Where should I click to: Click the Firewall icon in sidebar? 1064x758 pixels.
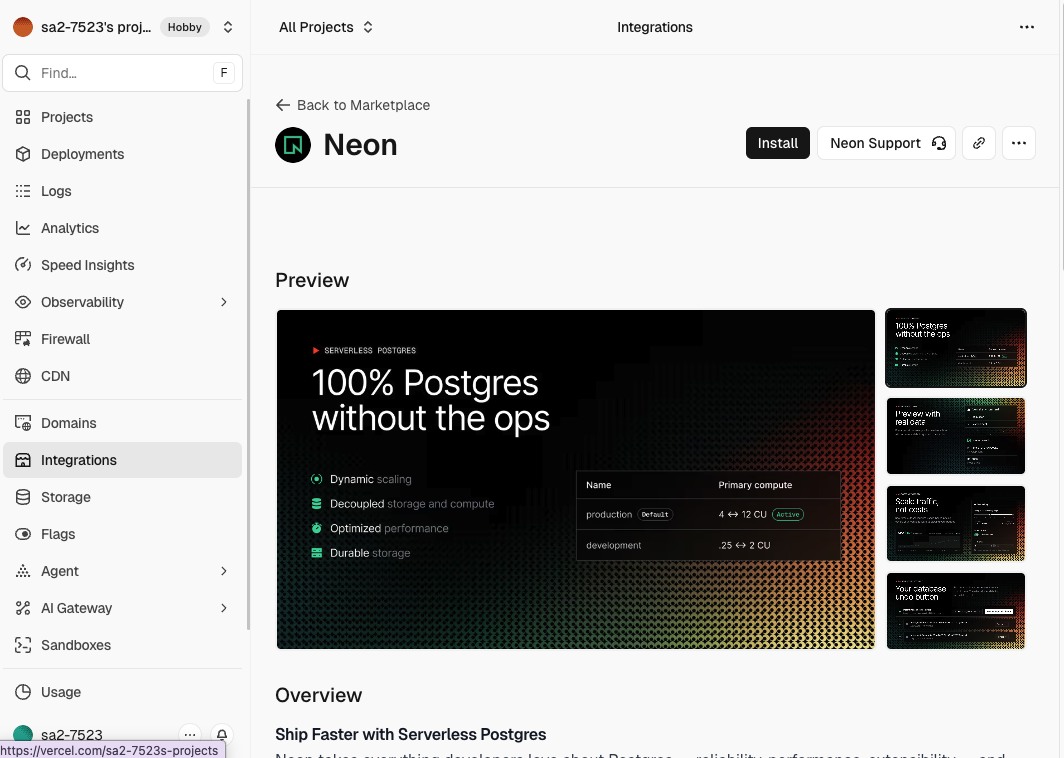[23, 339]
